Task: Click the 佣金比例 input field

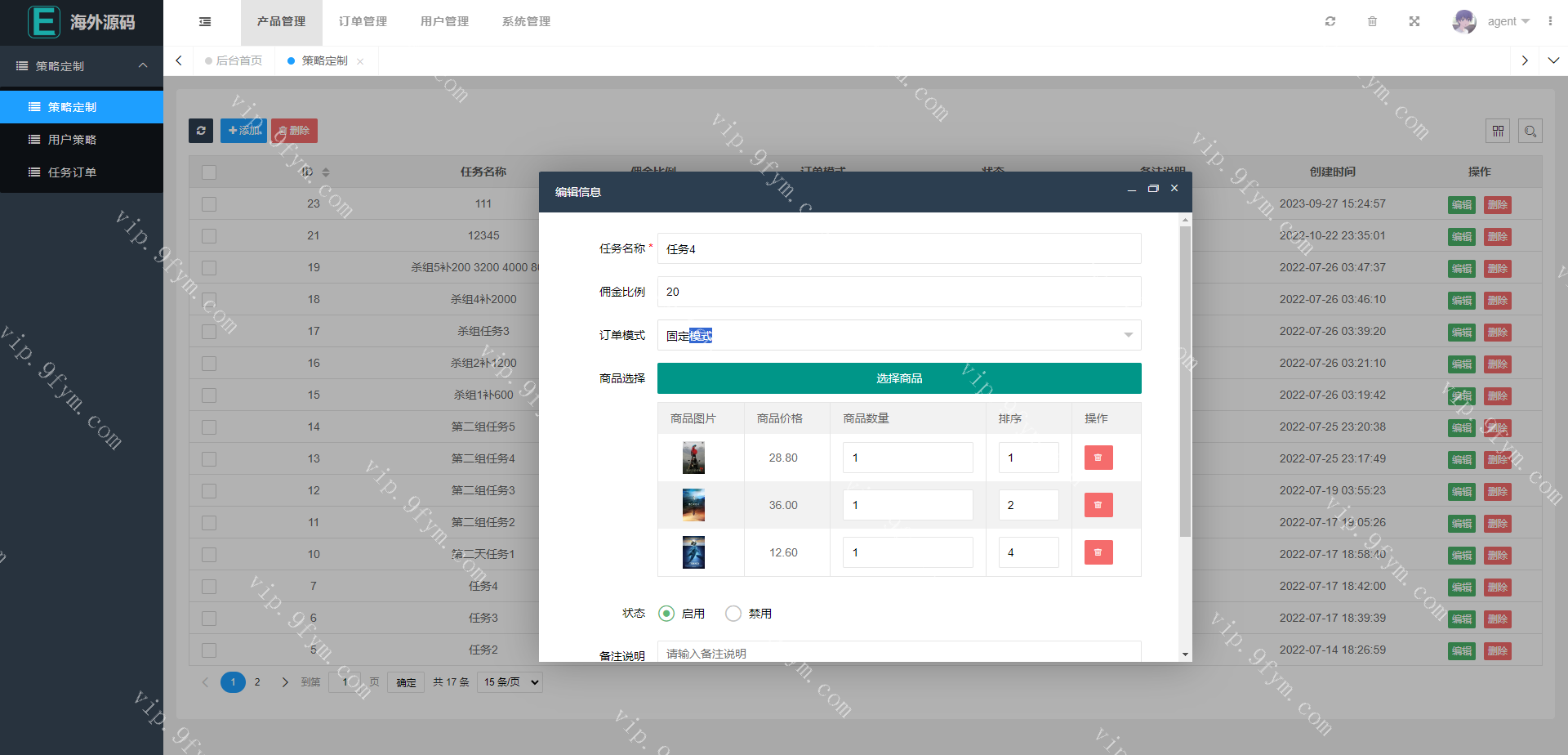Action: pos(898,292)
